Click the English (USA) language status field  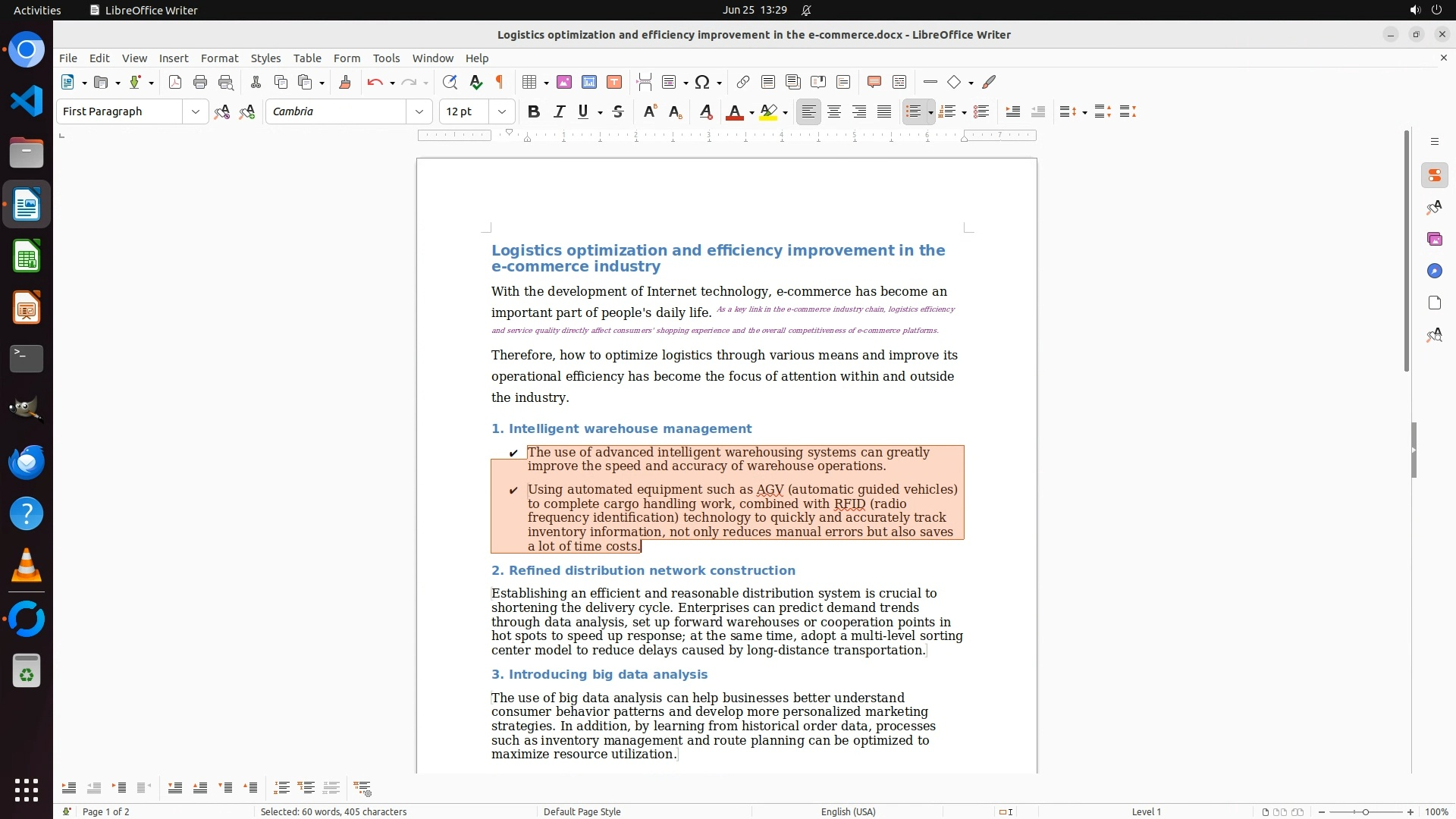(848, 811)
